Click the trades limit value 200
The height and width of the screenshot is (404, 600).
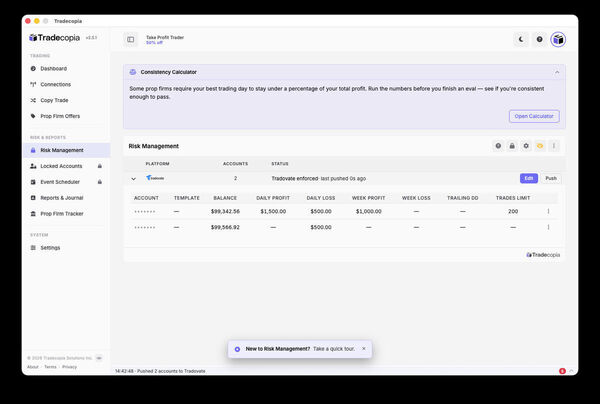(x=513, y=211)
